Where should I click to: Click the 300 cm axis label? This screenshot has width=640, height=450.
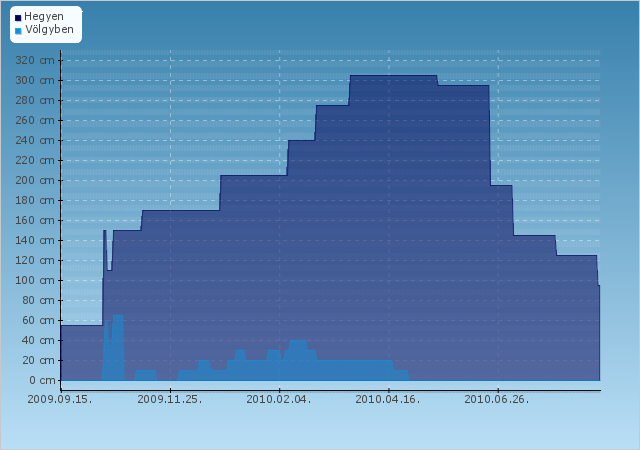pos(35,80)
